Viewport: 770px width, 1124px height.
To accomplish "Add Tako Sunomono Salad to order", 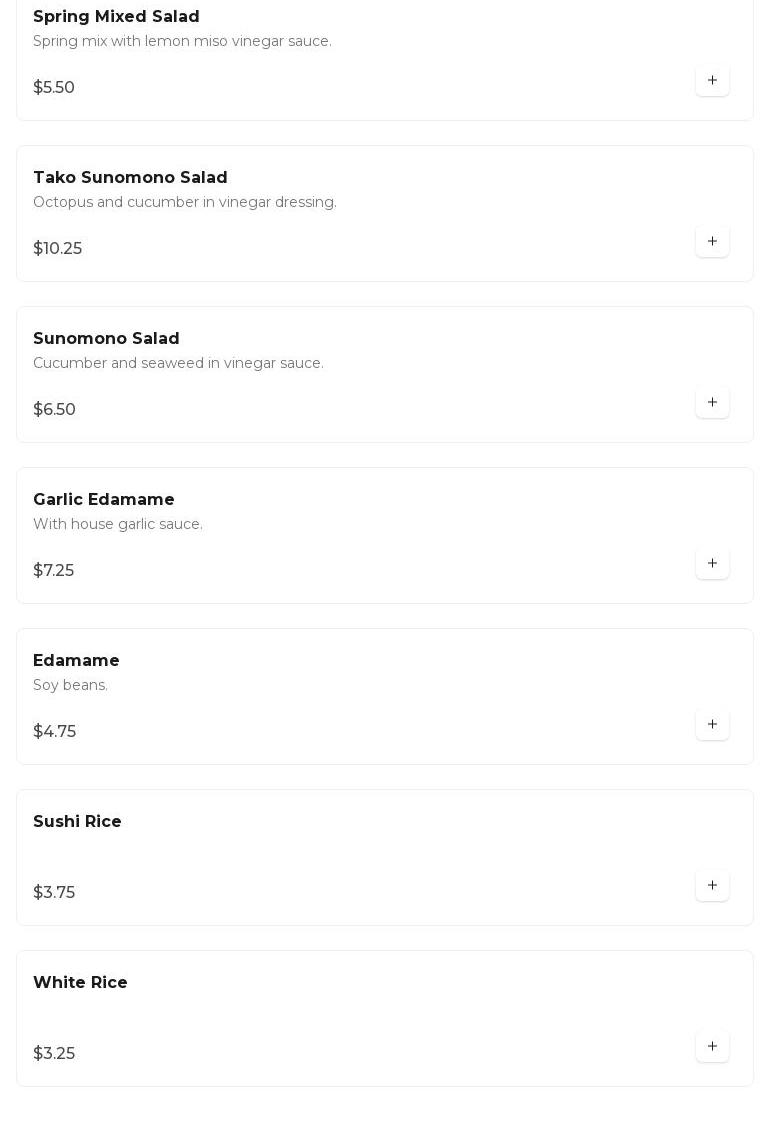I will tap(712, 241).
